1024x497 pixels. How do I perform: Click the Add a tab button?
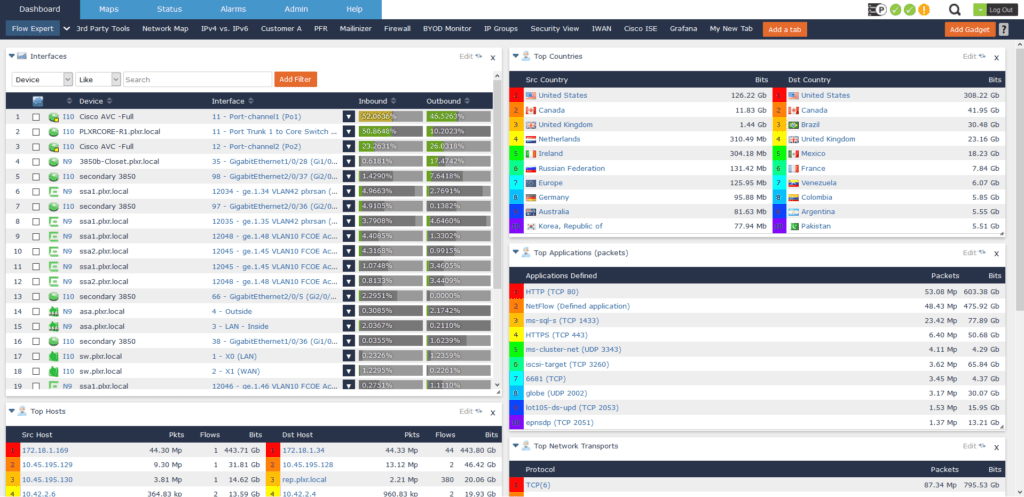784,29
